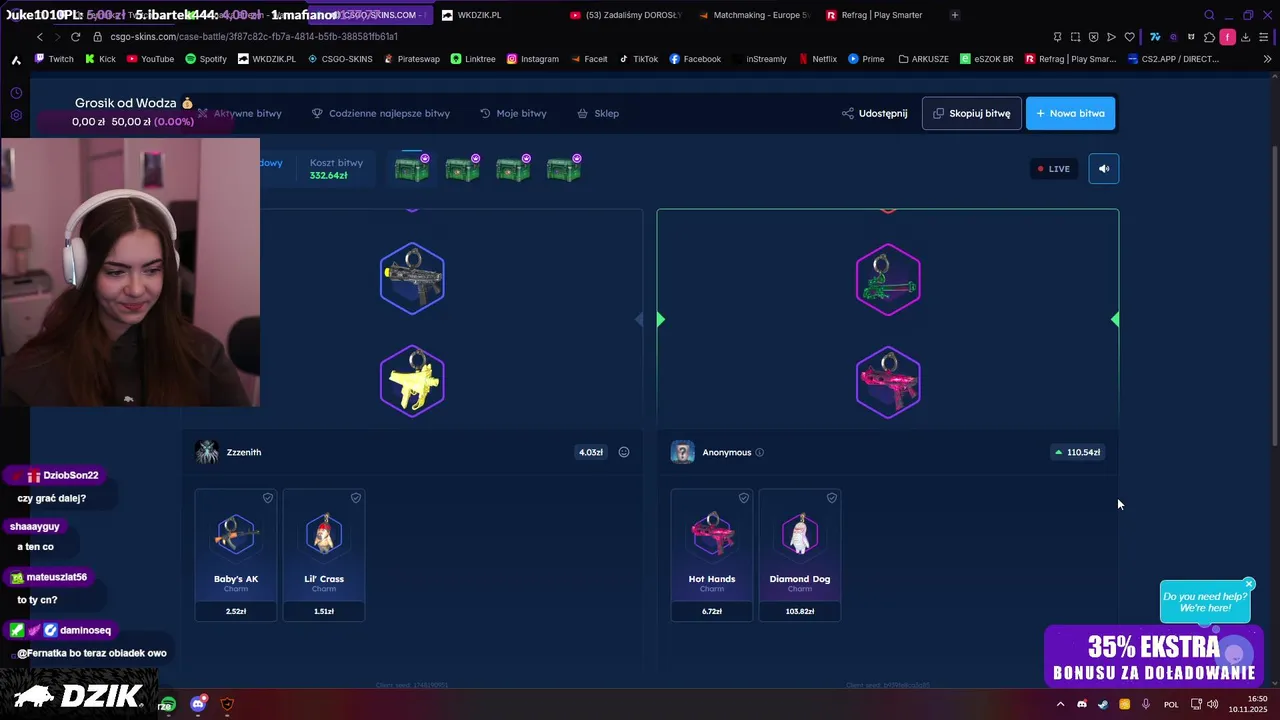The width and height of the screenshot is (1280, 720).
Task: Click the page vertical scrollbar
Action: 1274,296
